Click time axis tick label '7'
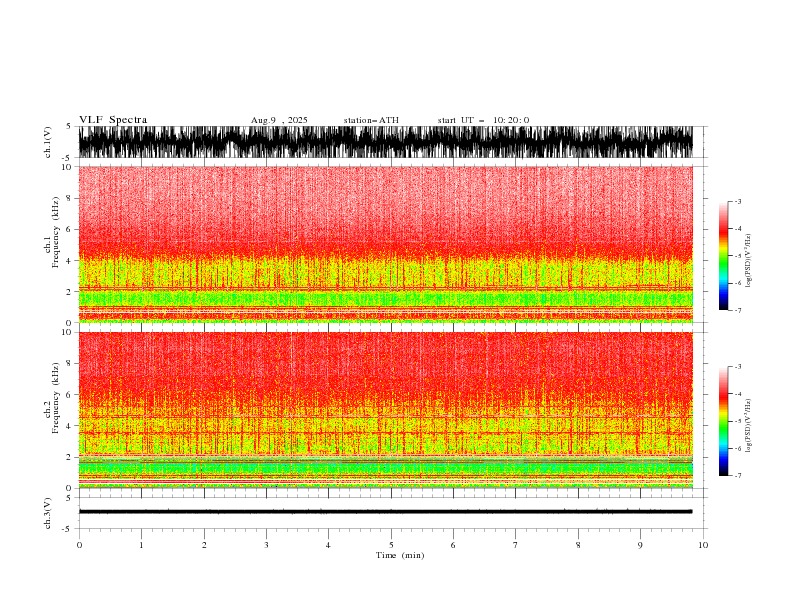The image size is (792, 612). coord(516,545)
